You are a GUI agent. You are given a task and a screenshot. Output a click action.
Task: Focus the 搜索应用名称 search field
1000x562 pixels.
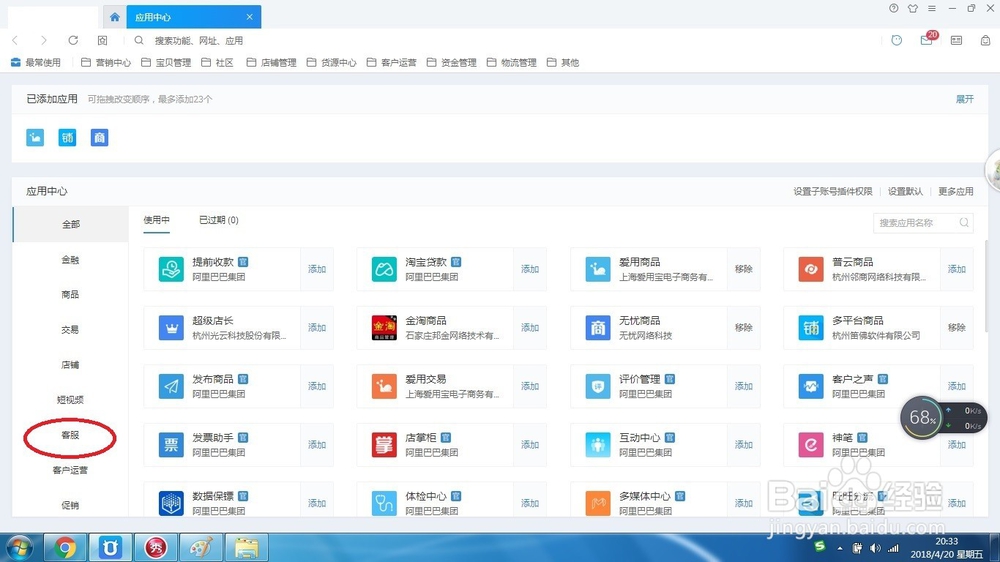click(x=923, y=223)
